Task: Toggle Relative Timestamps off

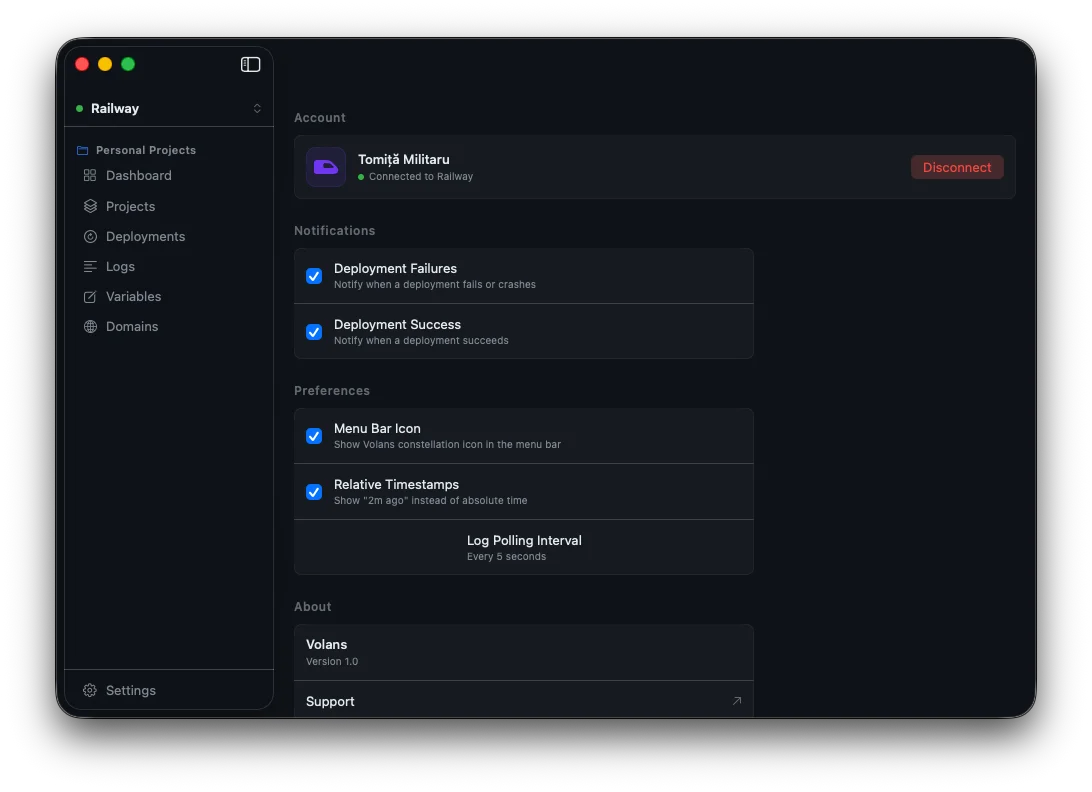Action: click(314, 491)
